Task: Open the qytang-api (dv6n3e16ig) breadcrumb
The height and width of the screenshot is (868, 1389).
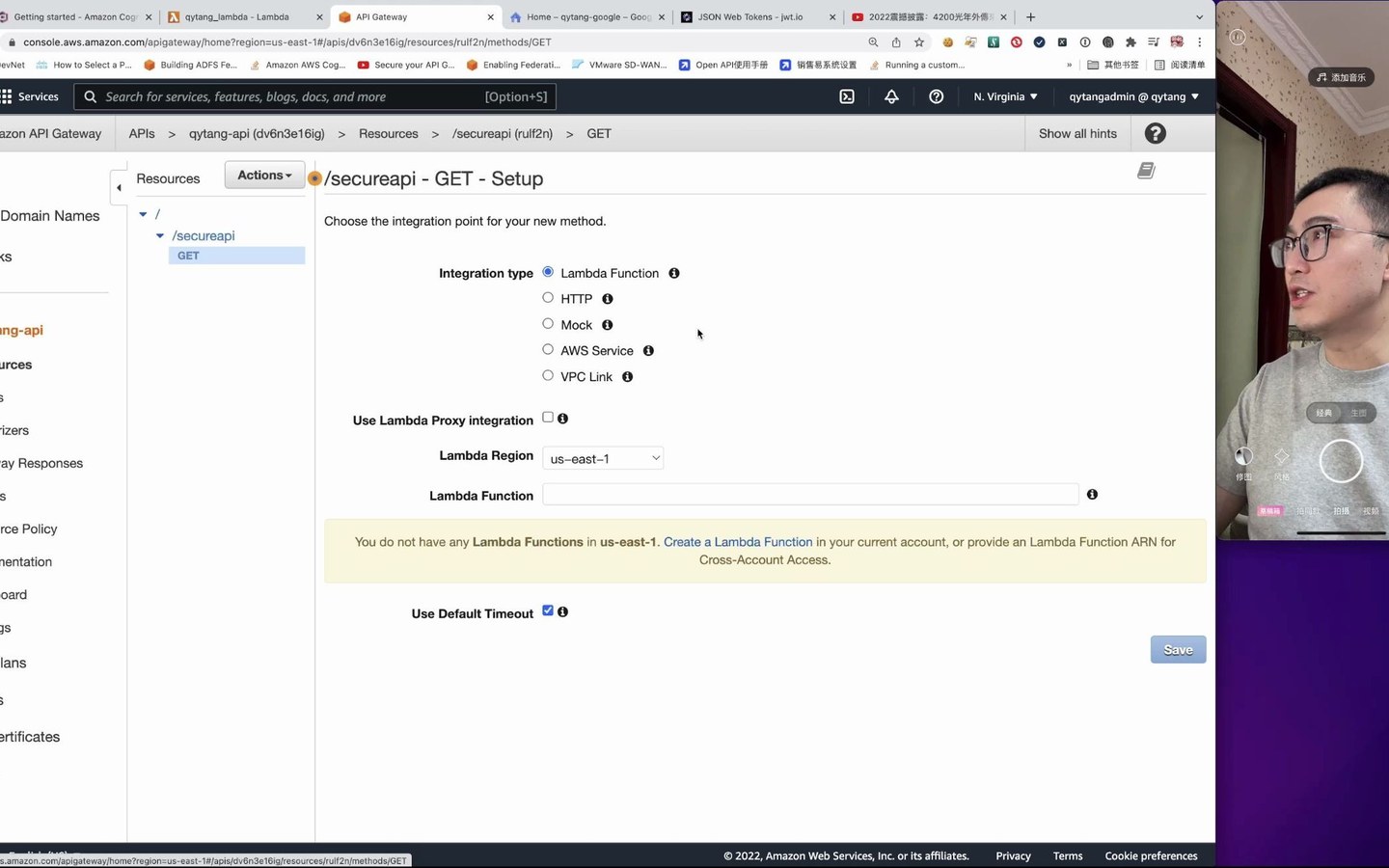Action: pos(257,134)
